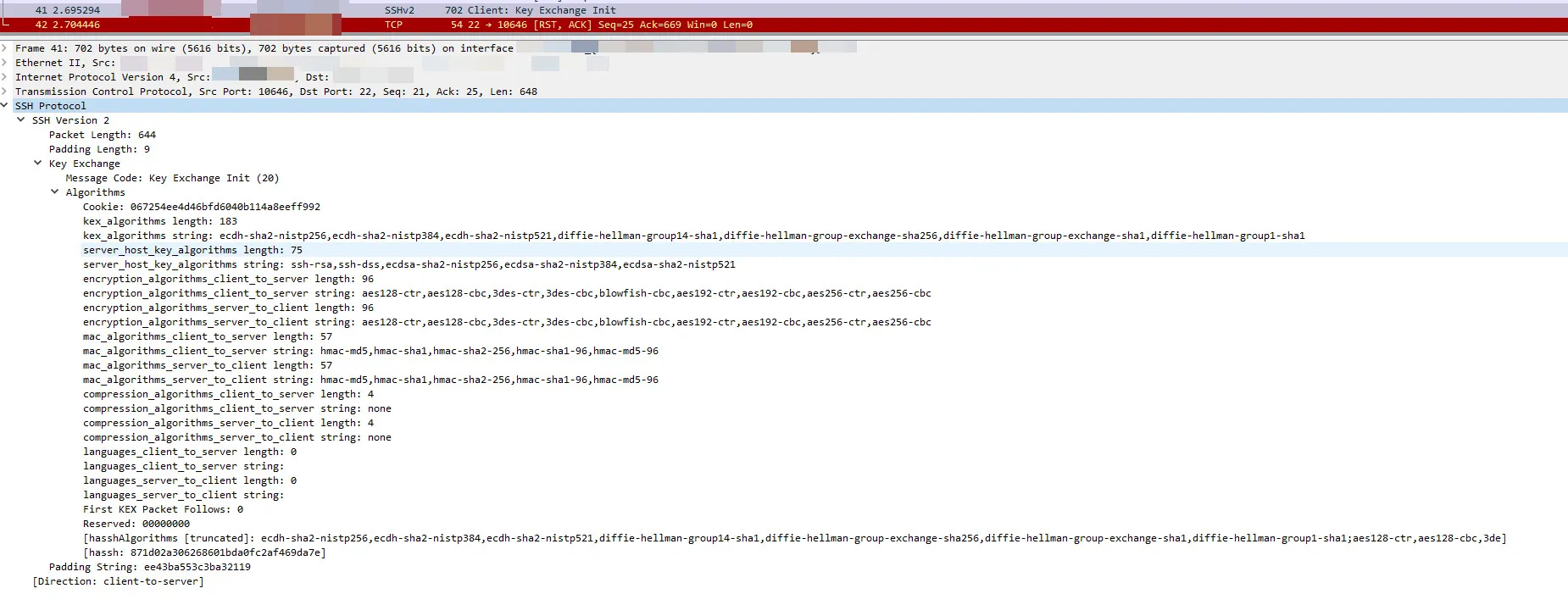Screen dimensions: 1568x605
Task: Select Padding Length: 9 field
Action: tap(99, 149)
